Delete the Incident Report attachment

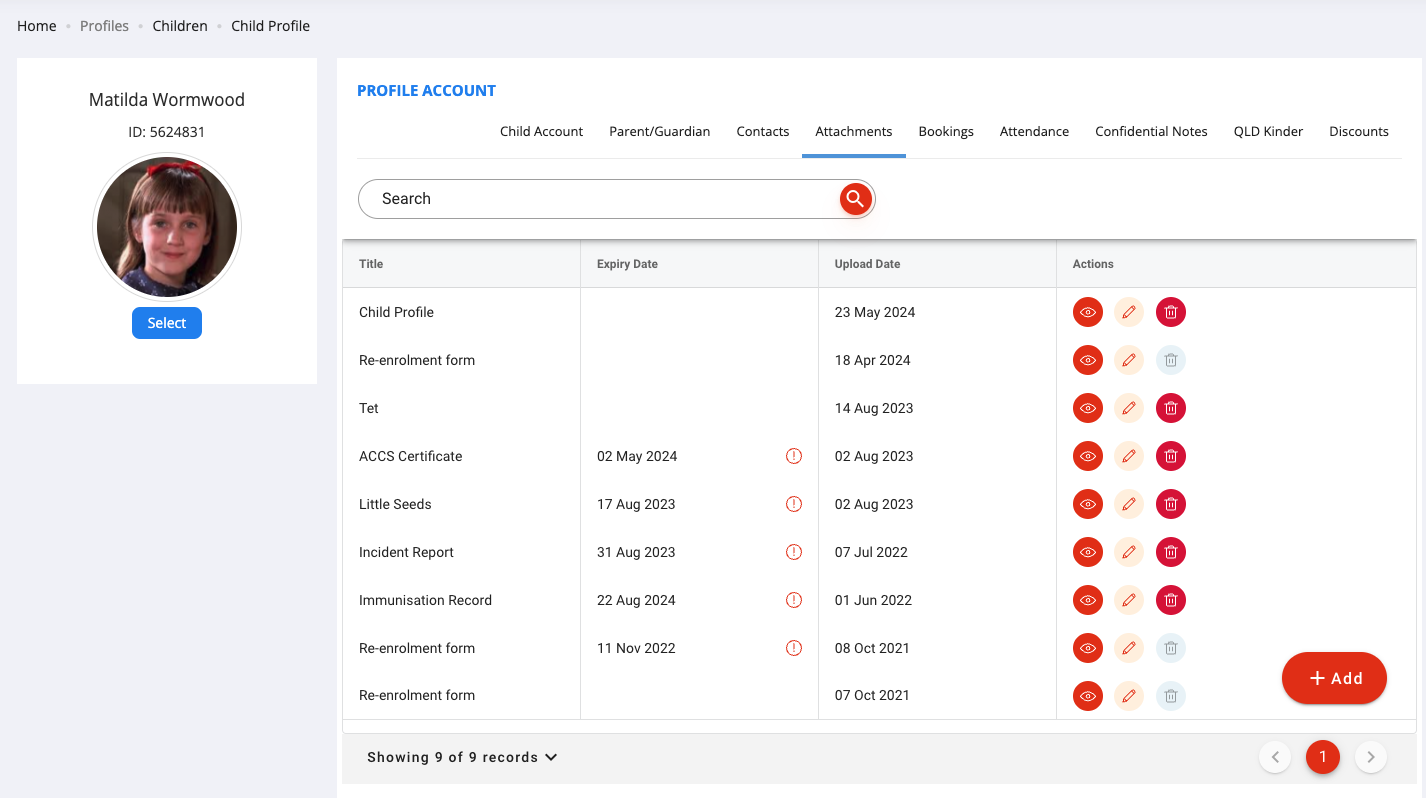click(x=1171, y=552)
